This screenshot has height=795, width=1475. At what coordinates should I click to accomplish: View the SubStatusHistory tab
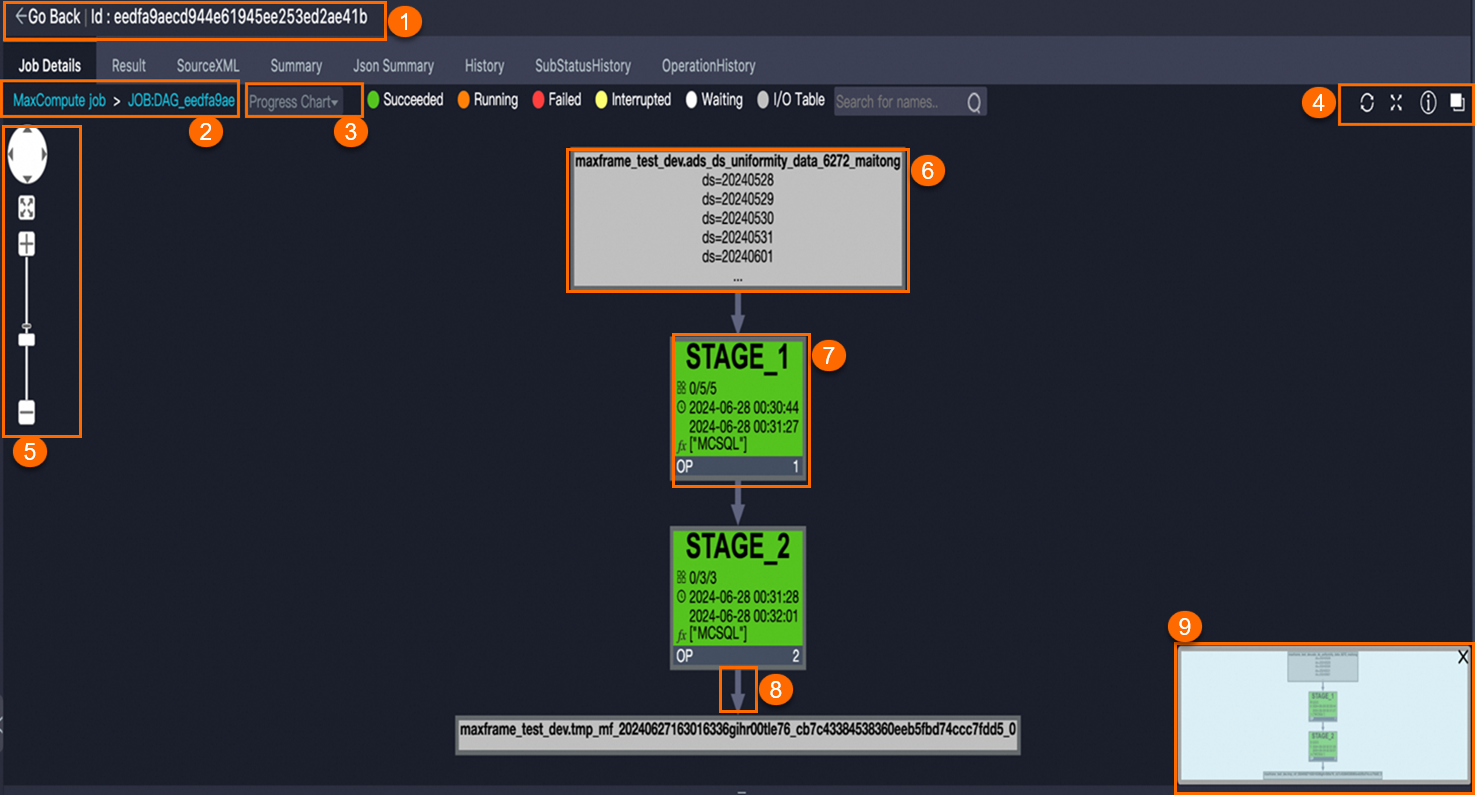(583, 66)
